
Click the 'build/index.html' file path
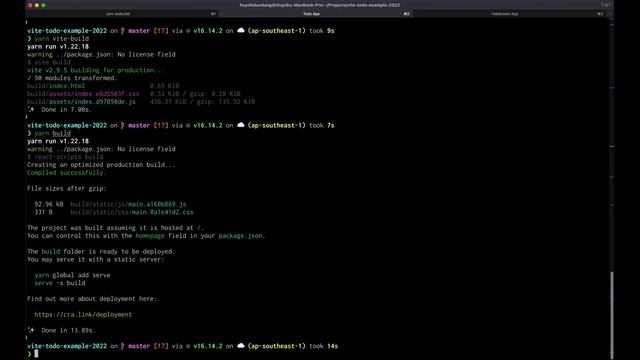click(x=56, y=86)
